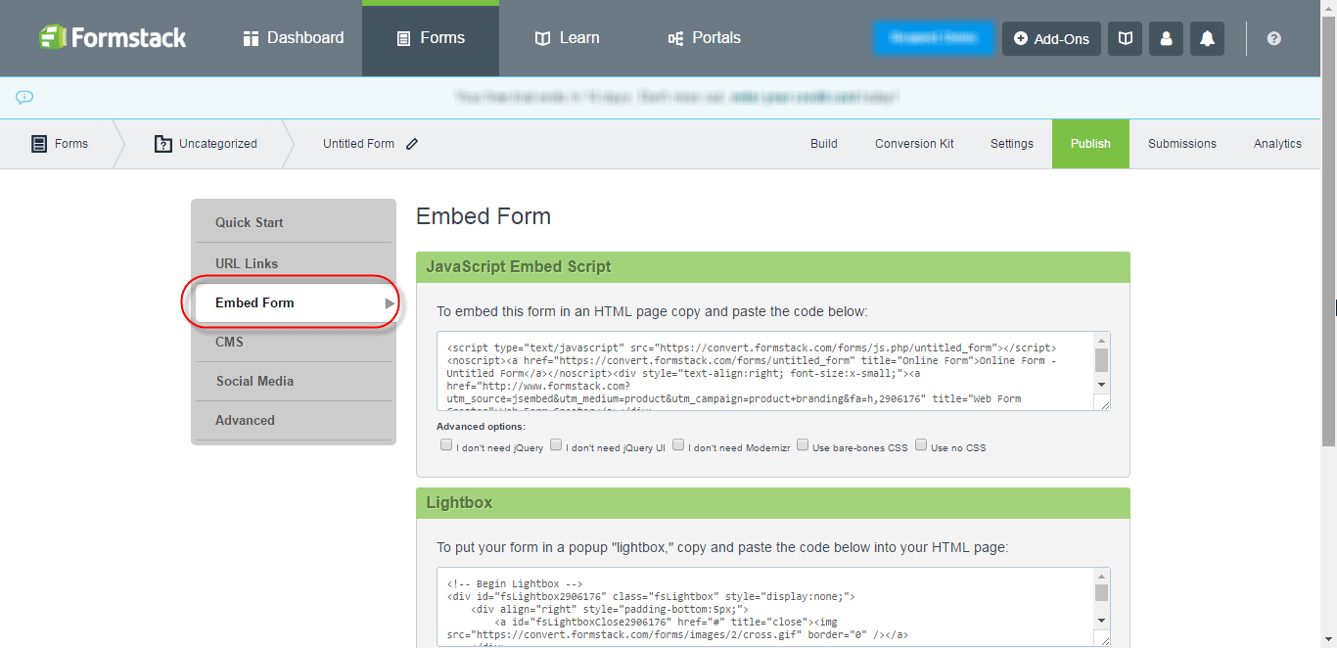Click the Lightbox section header
This screenshot has width=1337, height=648.
tap(773, 503)
